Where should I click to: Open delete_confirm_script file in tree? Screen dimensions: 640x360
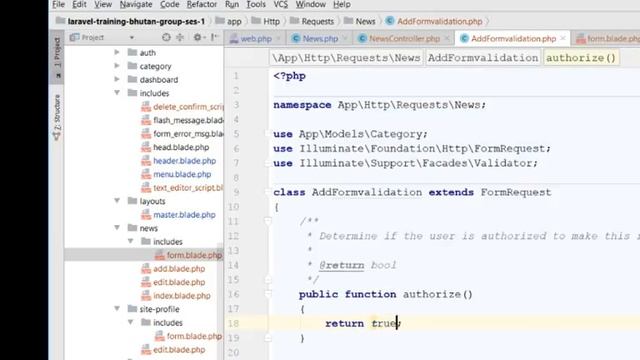tap(182, 107)
